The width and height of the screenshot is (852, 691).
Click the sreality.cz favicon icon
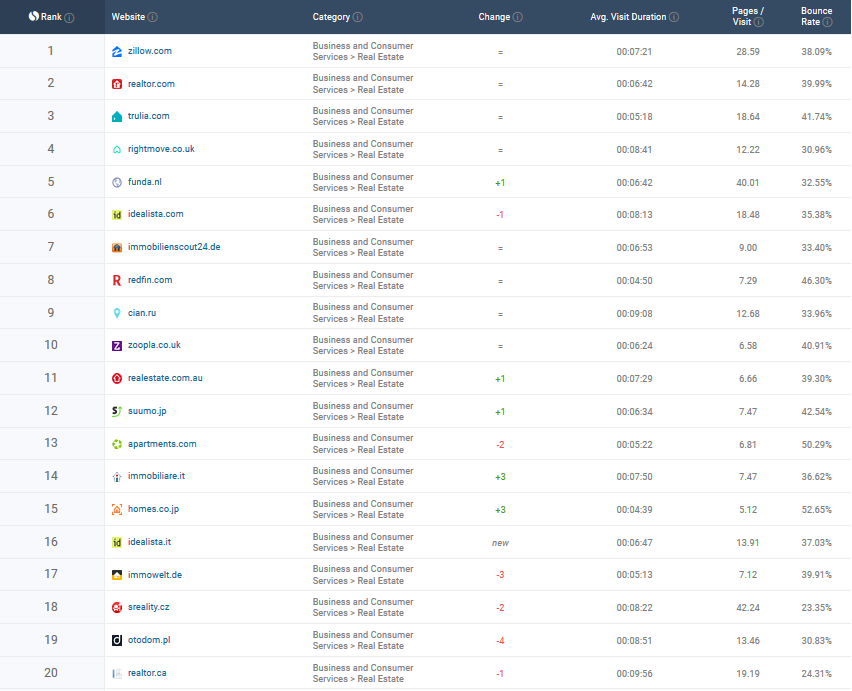click(117, 607)
